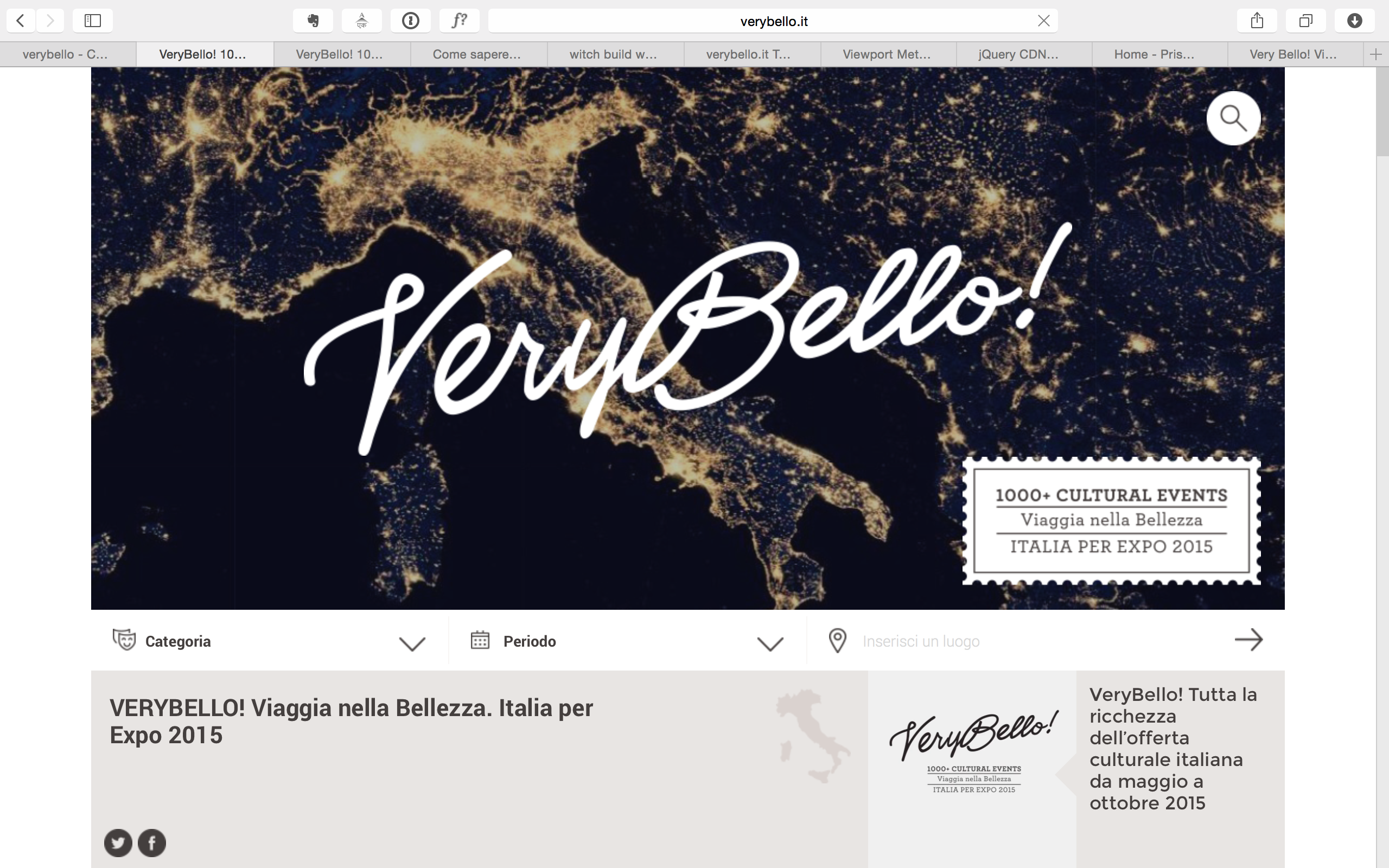Click the white search magnifier on hero
Viewport: 1389px width, 868px height.
click(1233, 118)
